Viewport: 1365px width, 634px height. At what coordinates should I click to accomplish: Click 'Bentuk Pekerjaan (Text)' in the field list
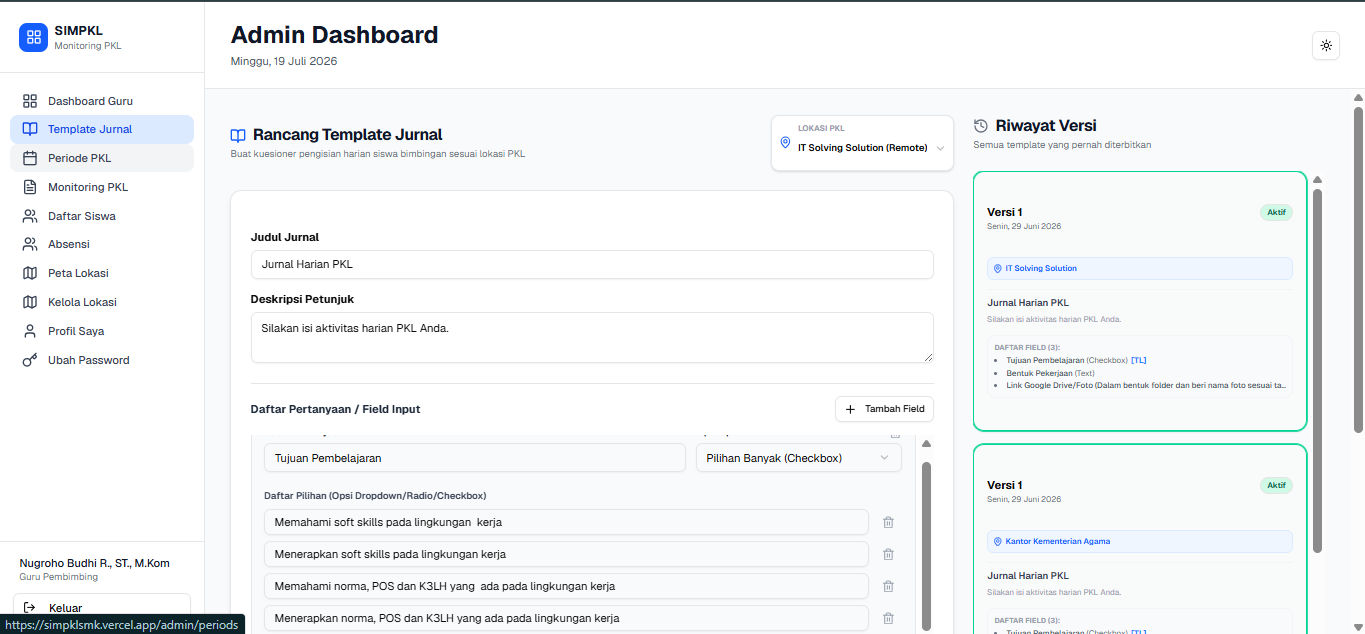(1049, 372)
